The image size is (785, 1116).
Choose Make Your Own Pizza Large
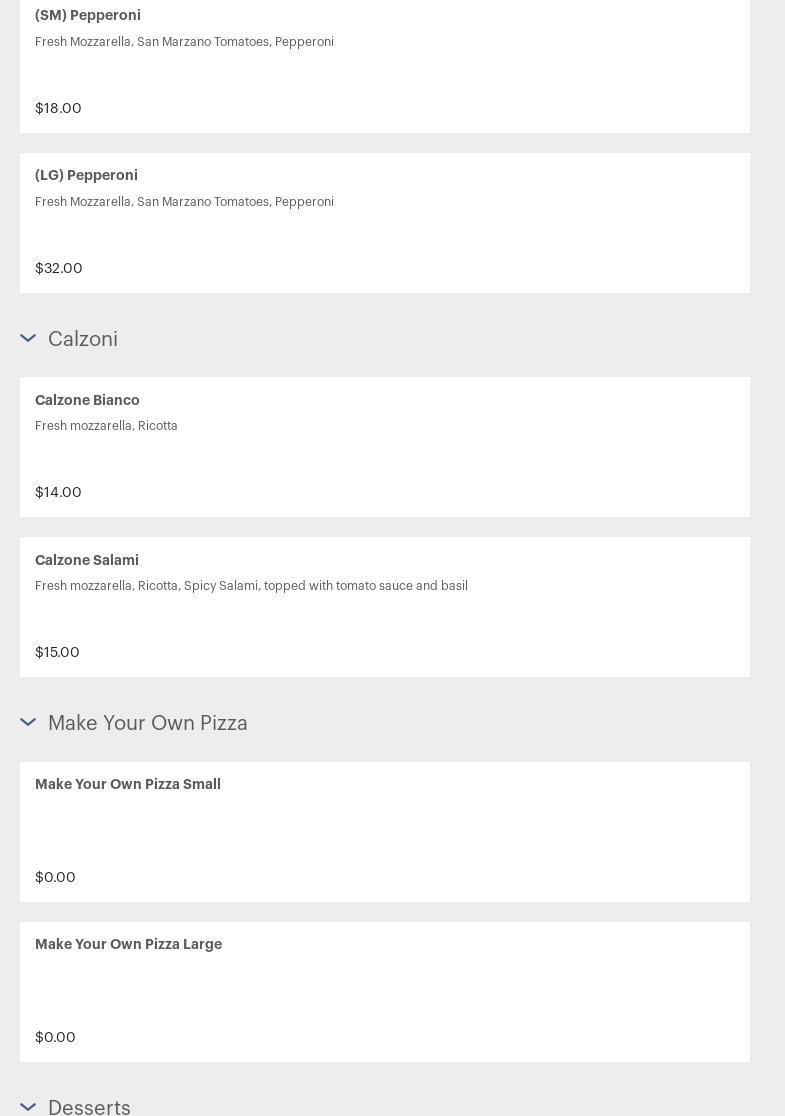pos(128,944)
